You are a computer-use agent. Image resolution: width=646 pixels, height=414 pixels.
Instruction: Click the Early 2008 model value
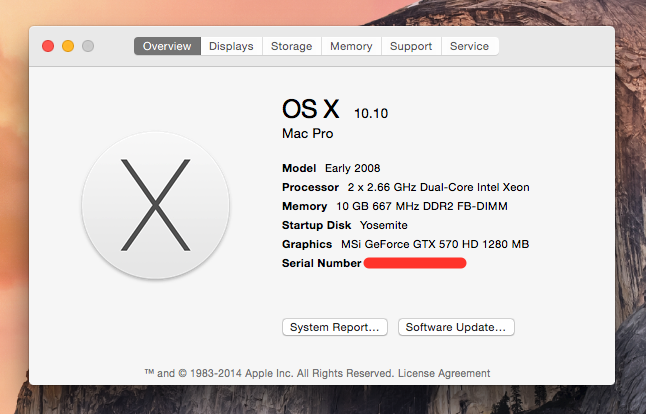click(352, 168)
